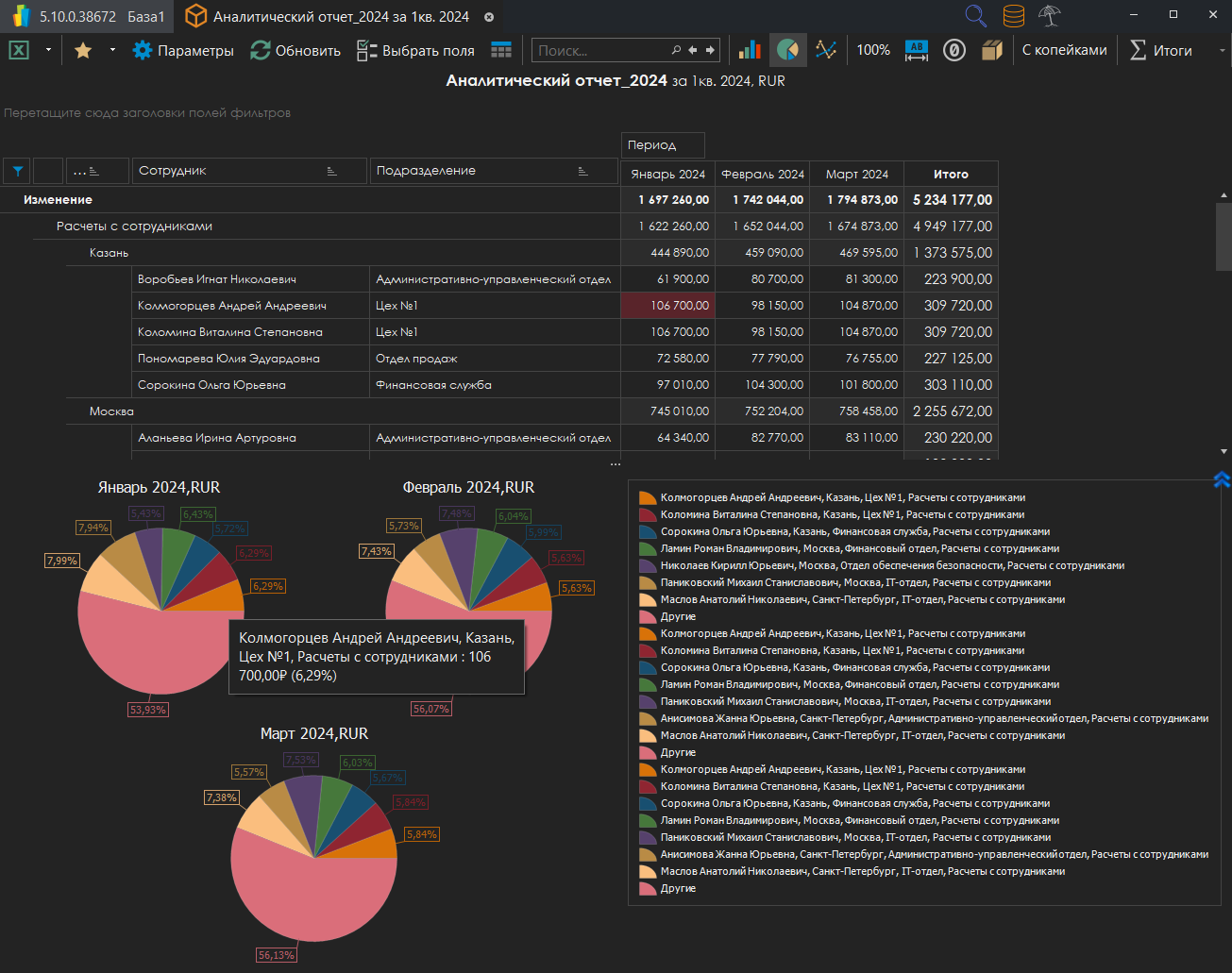The width and height of the screenshot is (1232, 973).
Task: Click the AB column width icon
Action: (x=916, y=50)
